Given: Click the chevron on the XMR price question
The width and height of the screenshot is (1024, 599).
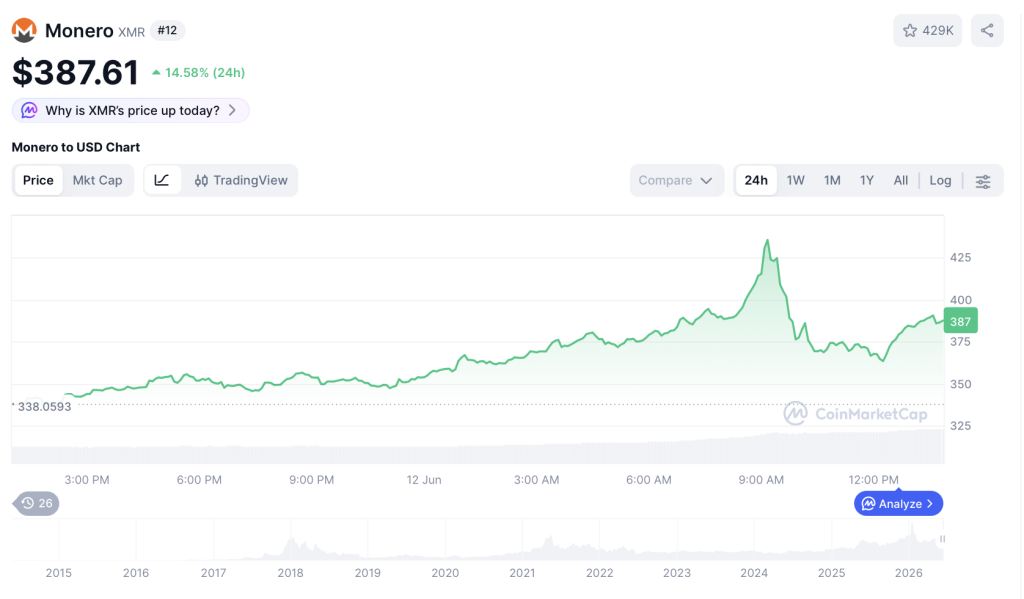Looking at the screenshot, I should pos(232,110).
